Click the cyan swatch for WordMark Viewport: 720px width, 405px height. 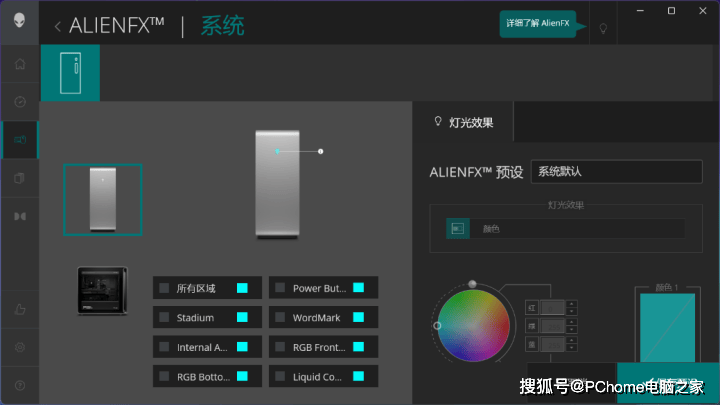359,317
